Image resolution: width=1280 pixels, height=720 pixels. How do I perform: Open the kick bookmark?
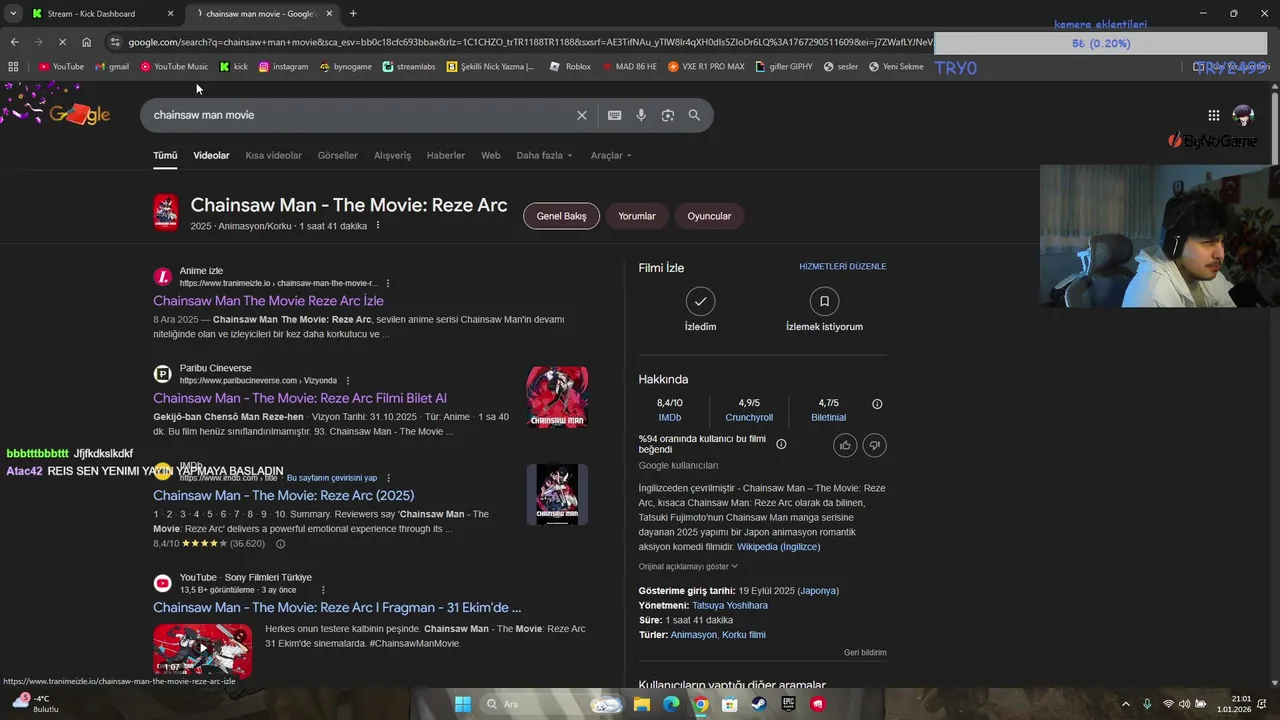click(x=234, y=67)
